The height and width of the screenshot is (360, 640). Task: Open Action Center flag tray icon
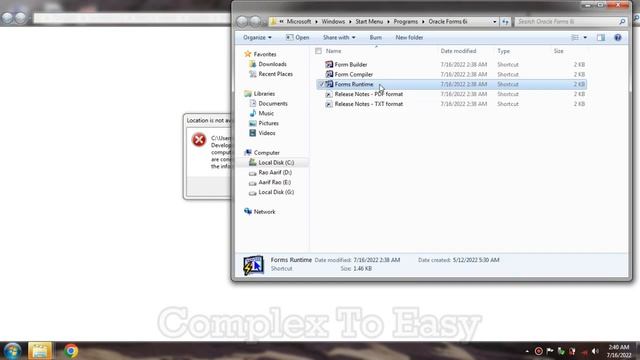click(x=550, y=351)
